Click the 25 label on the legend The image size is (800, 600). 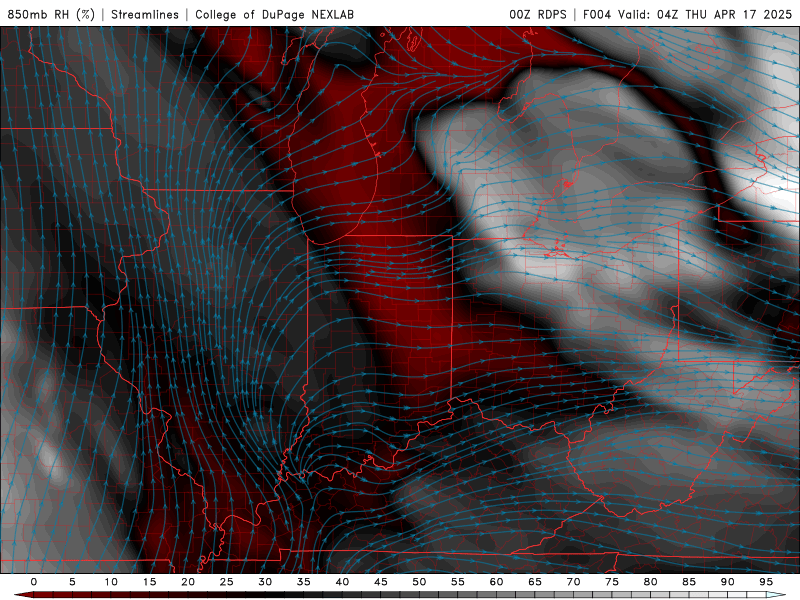coord(227,582)
